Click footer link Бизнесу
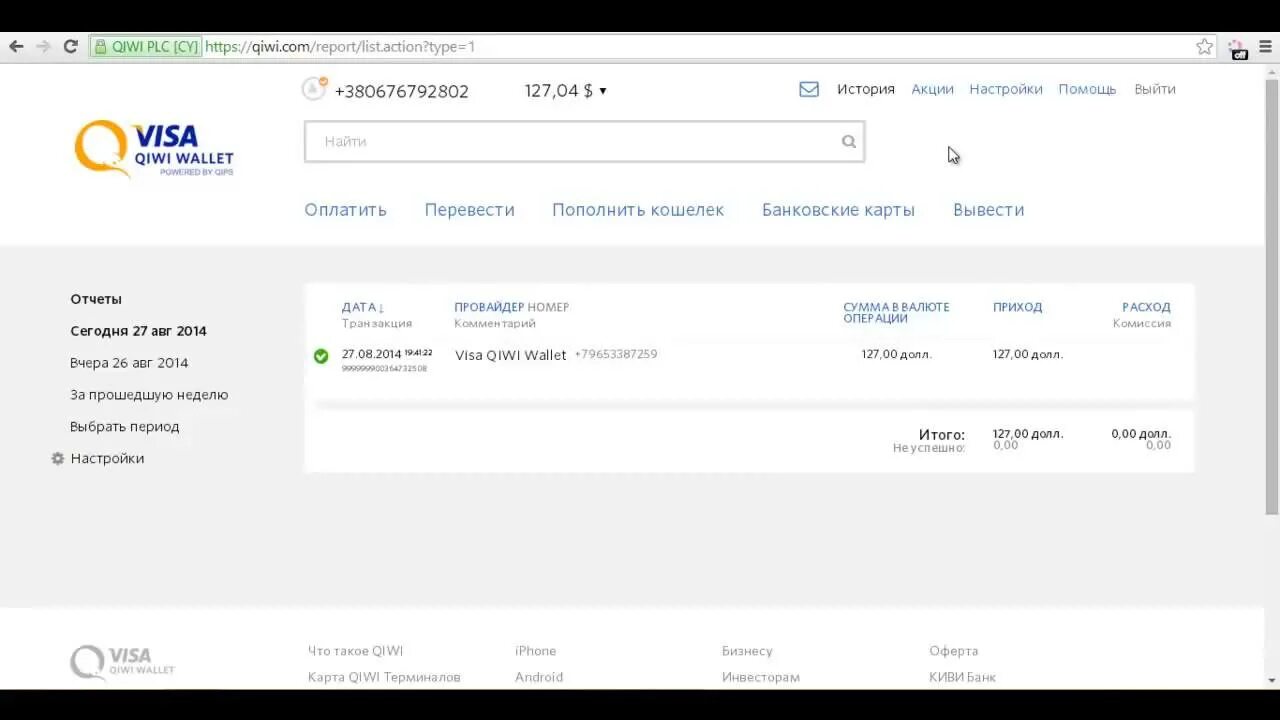The height and width of the screenshot is (720, 1280). pos(747,651)
